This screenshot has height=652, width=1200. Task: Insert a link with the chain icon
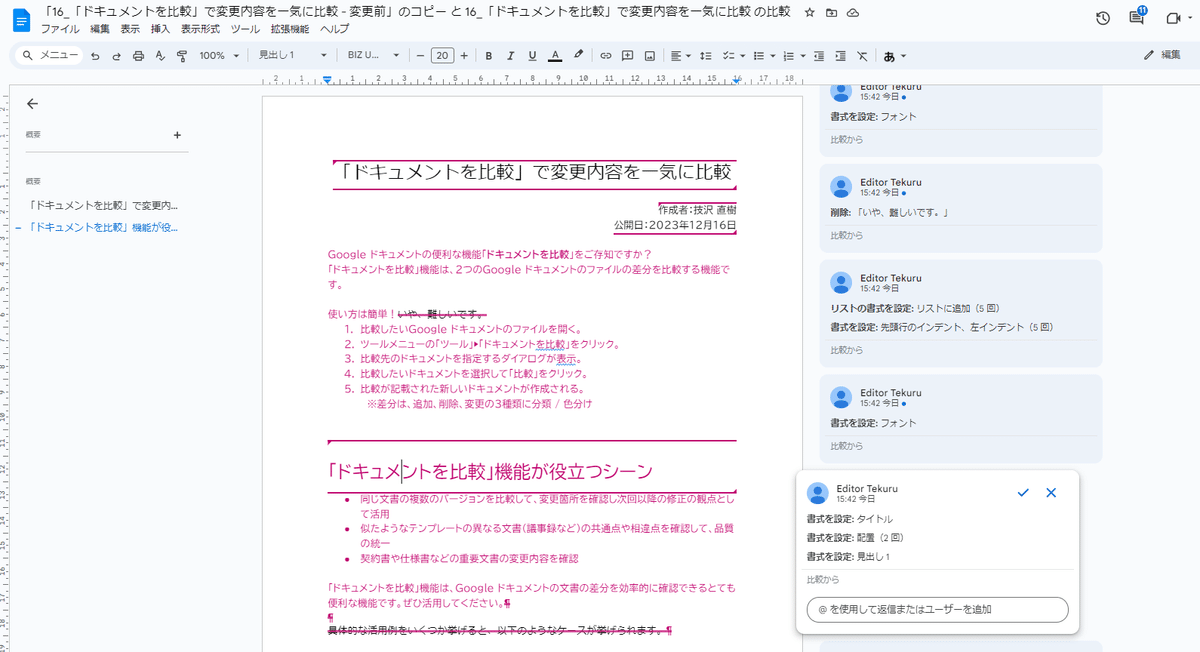pos(606,56)
